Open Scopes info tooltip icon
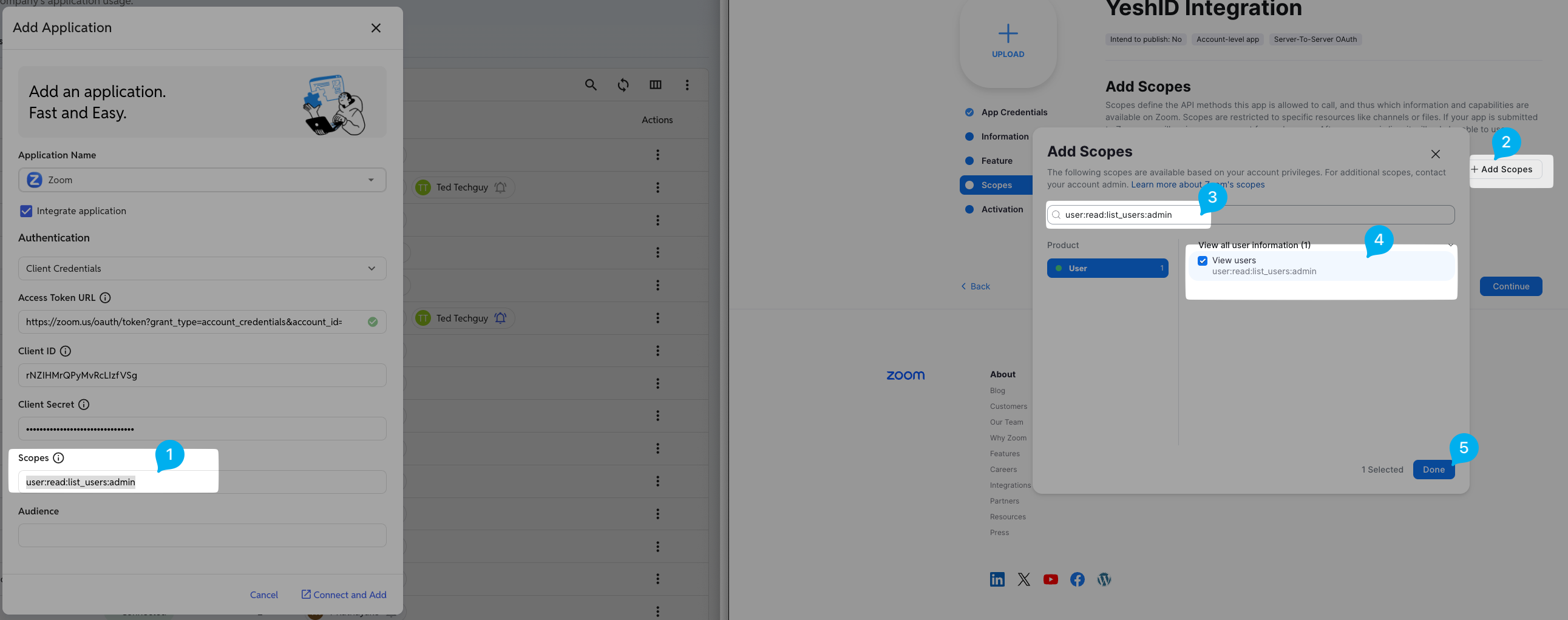The height and width of the screenshot is (620, 1568). [58, 457]
